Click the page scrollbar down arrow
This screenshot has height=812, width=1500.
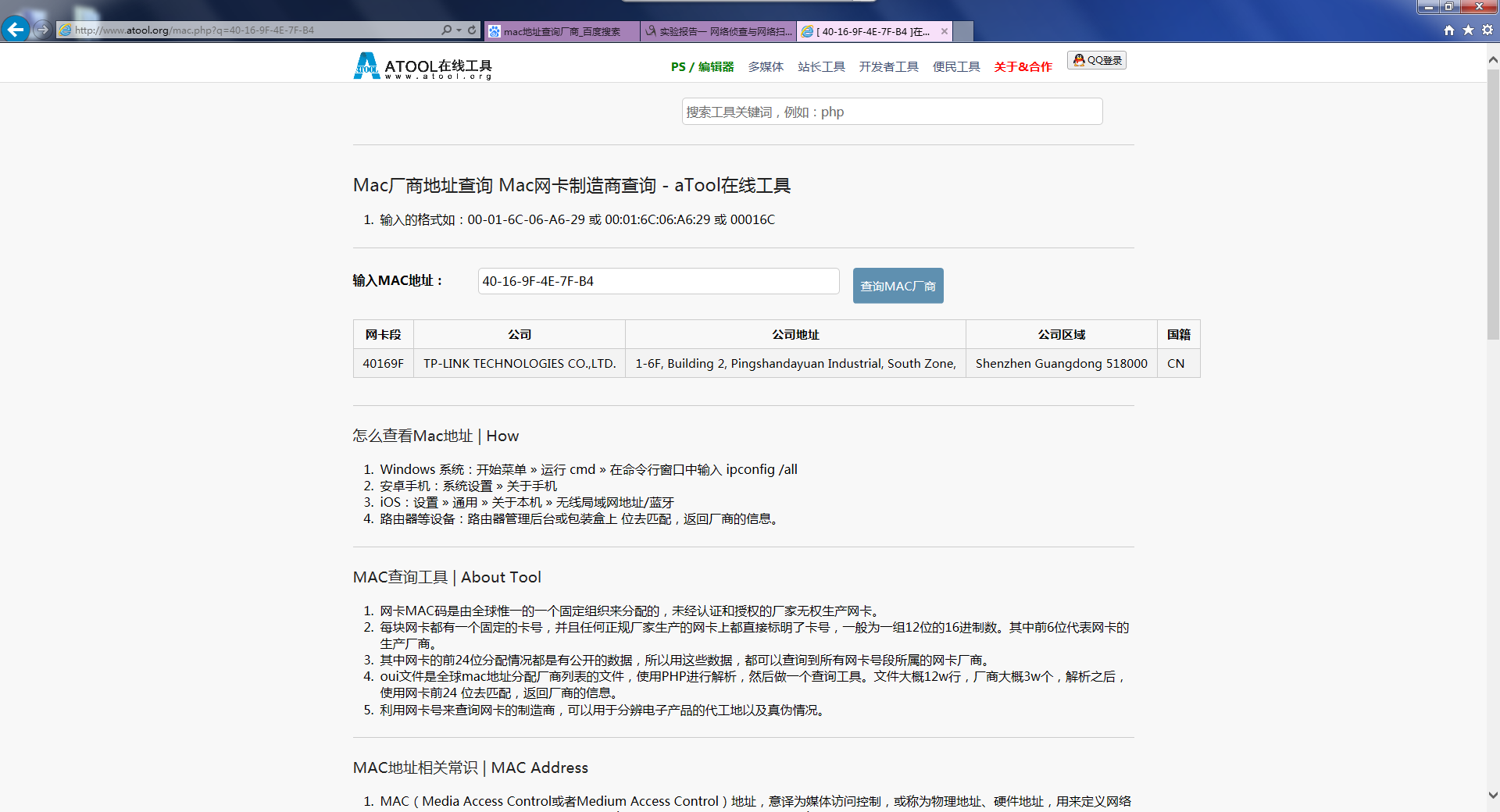pos(1493,796)
